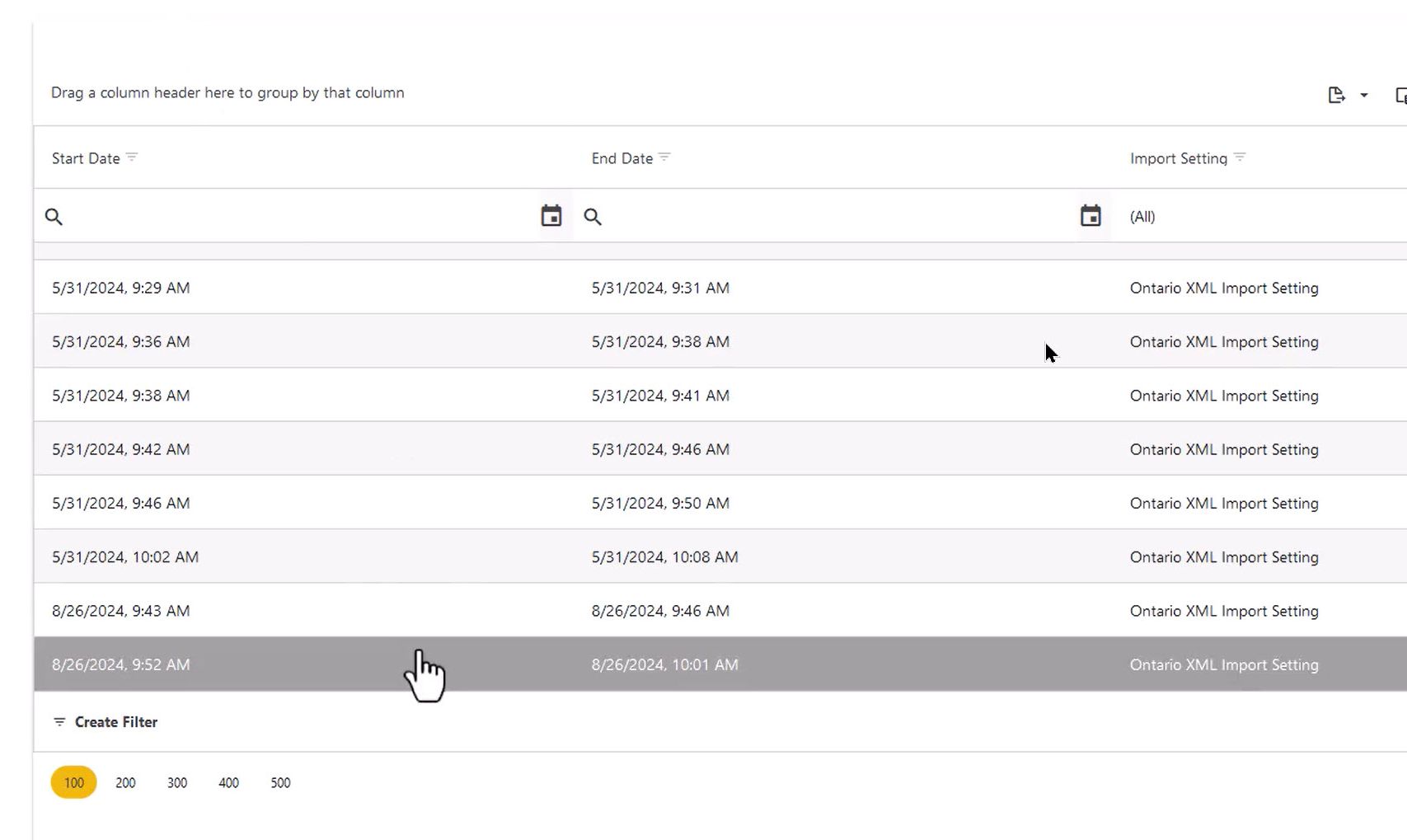Set page size to 500

280,782
